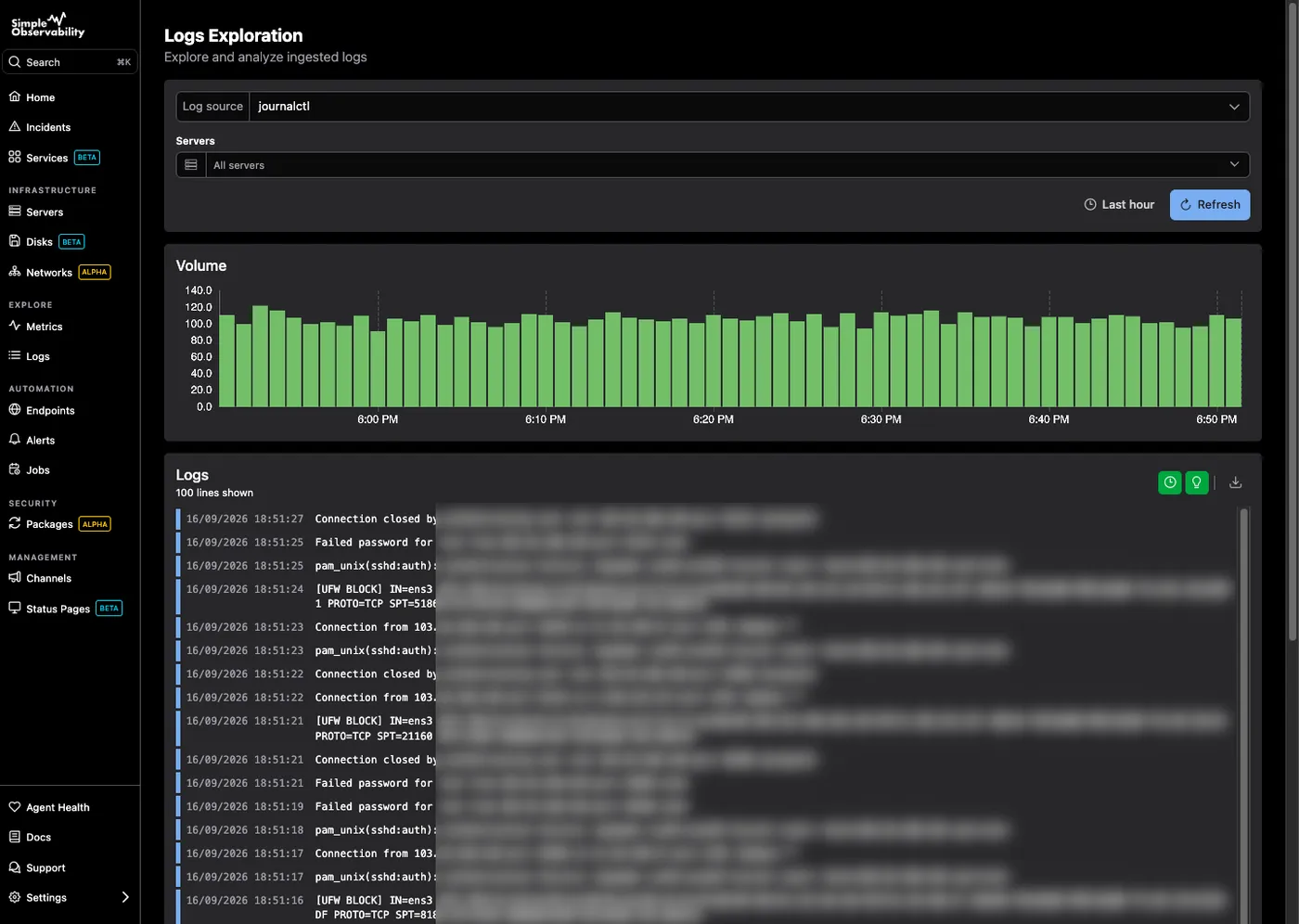
Task: Click the page vertical scrollbar
Action: [1293, 321]
